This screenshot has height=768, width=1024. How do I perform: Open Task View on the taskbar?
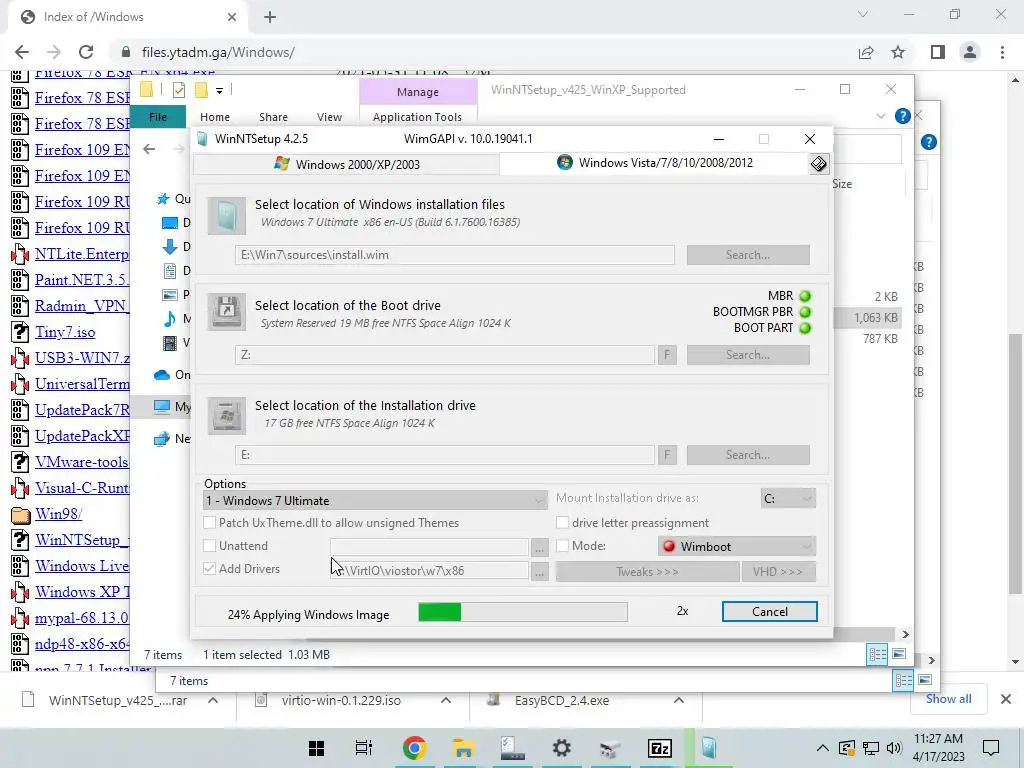click(363, 748)
